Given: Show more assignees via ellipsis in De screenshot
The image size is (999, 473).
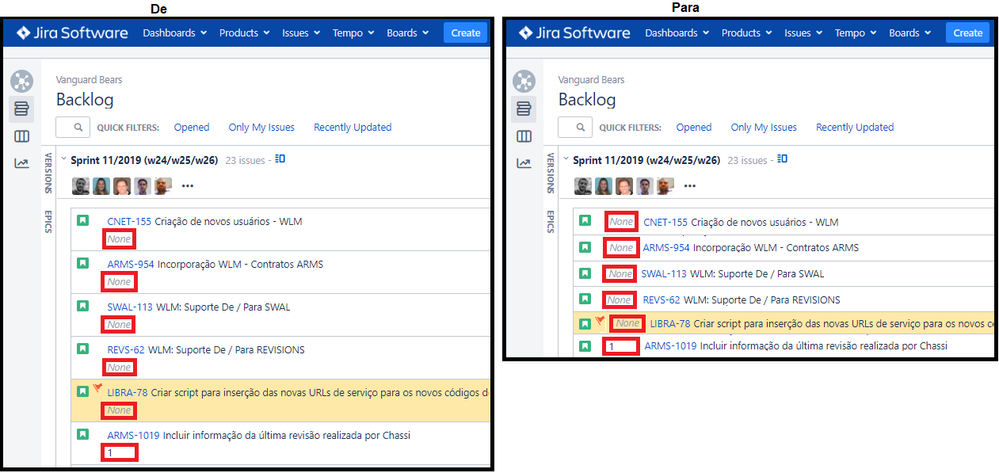Looking at the screenshot, I should click(x=187, y=186).
